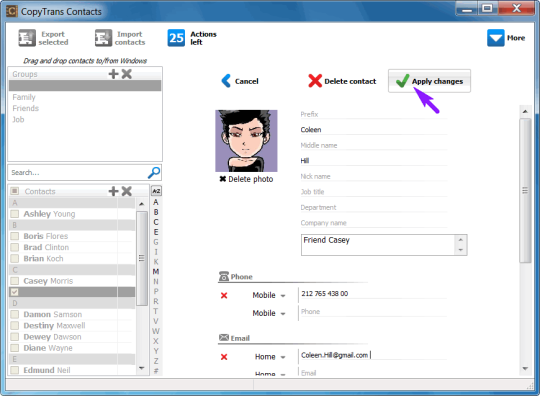Click the contact photo thumbnail
This screenshot has height=396, width=540.
point(246,141)
